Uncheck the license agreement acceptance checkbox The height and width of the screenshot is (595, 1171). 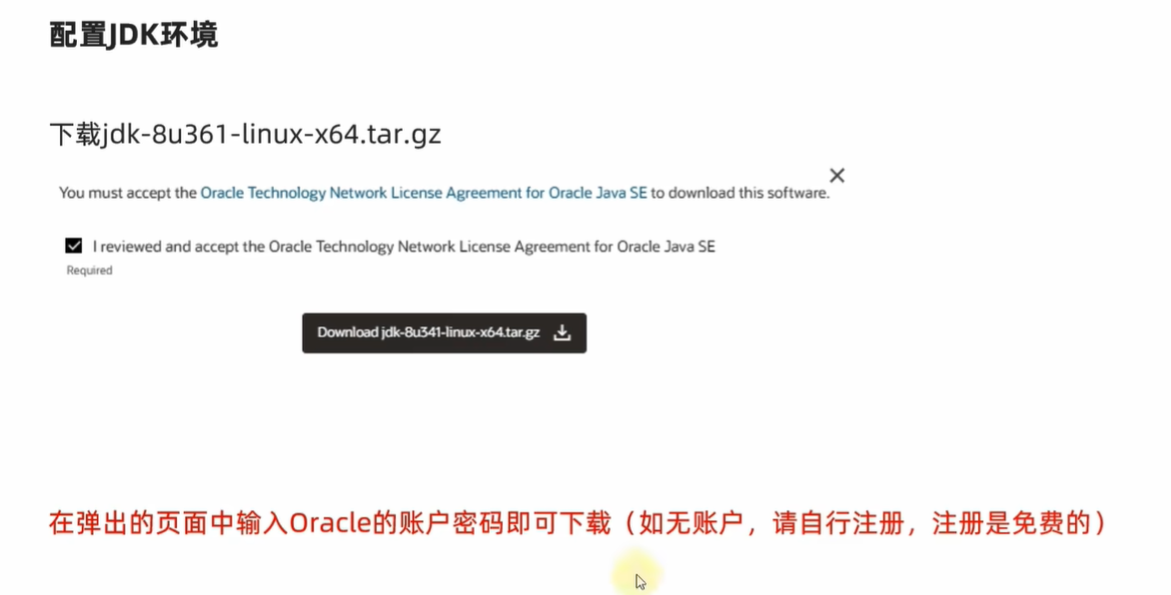pyautogui.click(x=73, y=246)
